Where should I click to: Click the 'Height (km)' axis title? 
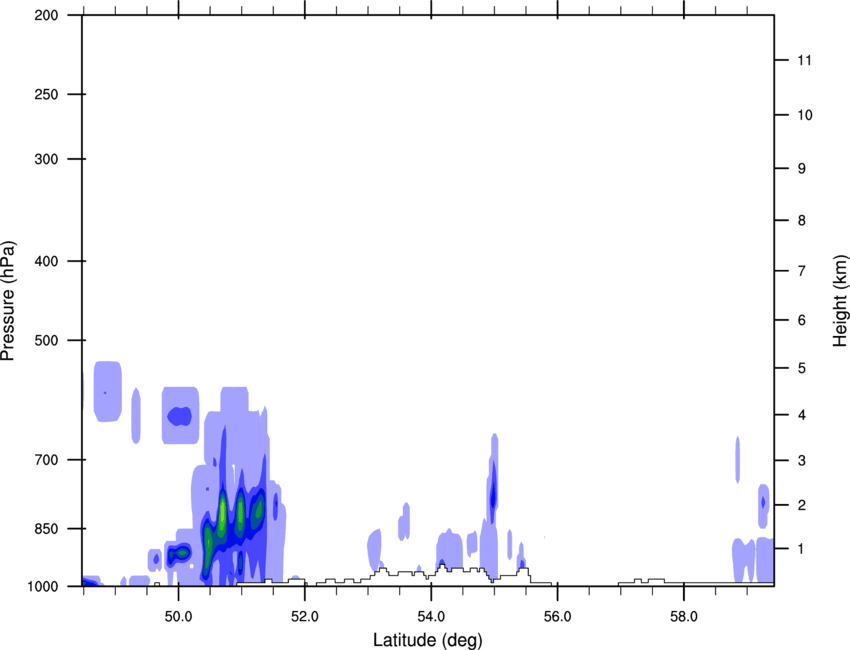[x=840, y=301]
